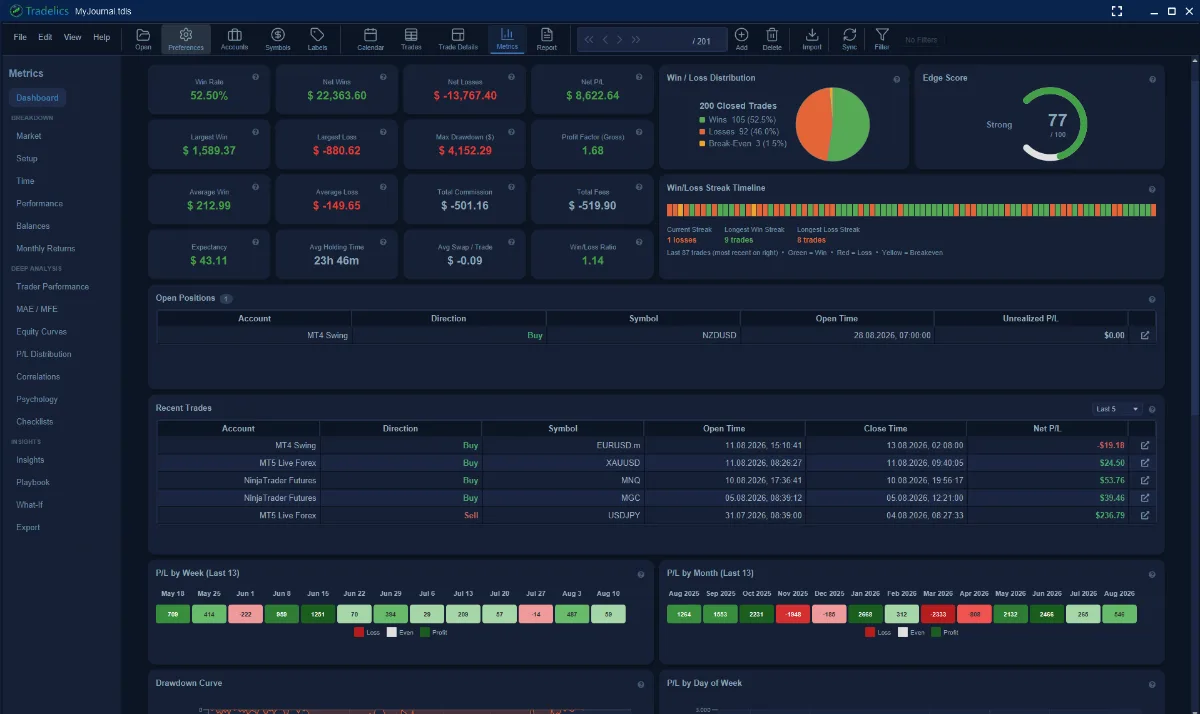Open the Time breakdown page
The width and height of the screenshot is (1200, 714).
tap(25, 181)
